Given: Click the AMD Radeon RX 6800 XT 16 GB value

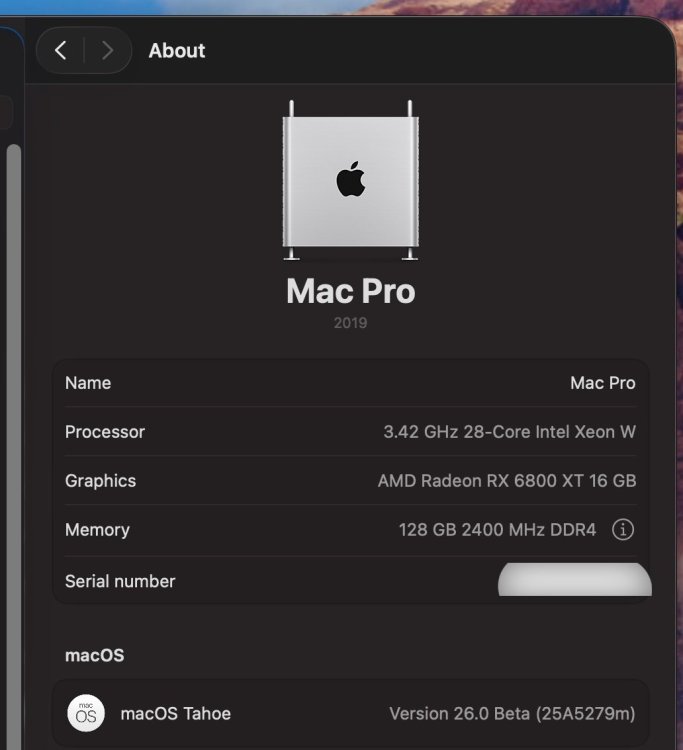Looking at the screenshot, I should [x=507, y=481].
